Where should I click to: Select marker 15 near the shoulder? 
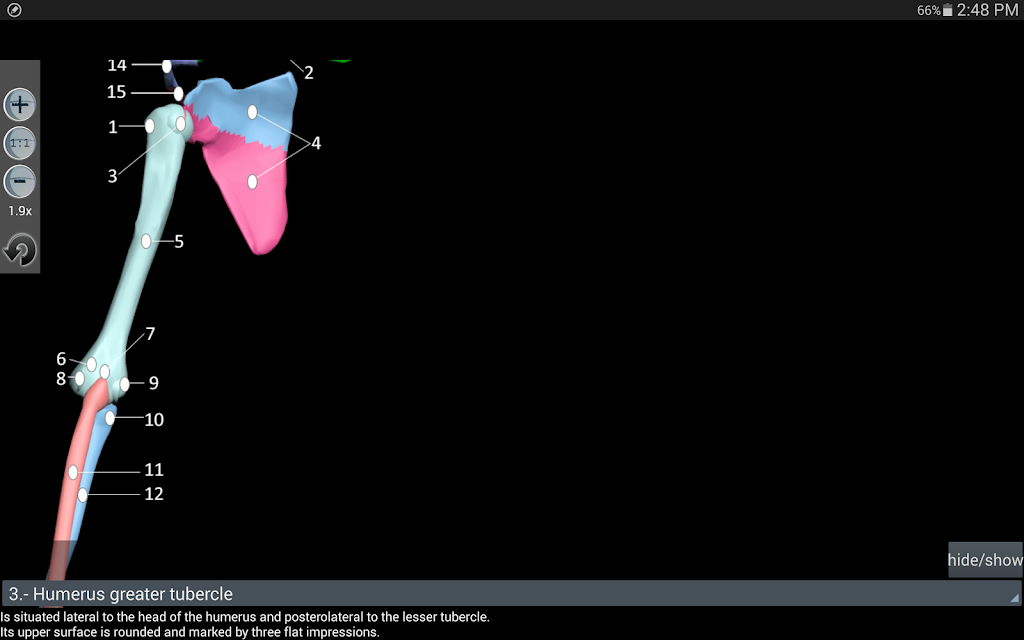[178, 93]
